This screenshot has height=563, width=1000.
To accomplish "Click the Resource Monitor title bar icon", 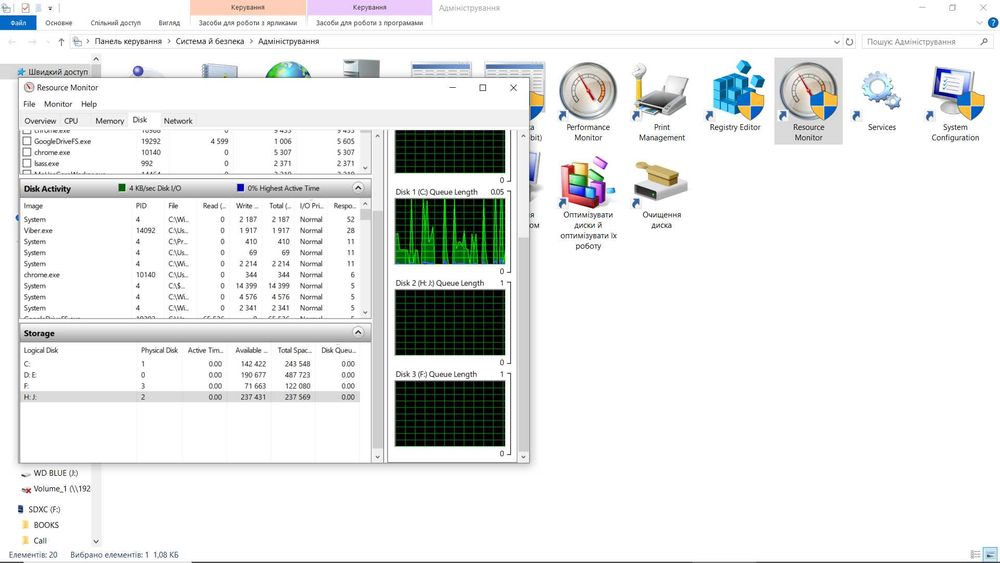I will pos(29,87).
